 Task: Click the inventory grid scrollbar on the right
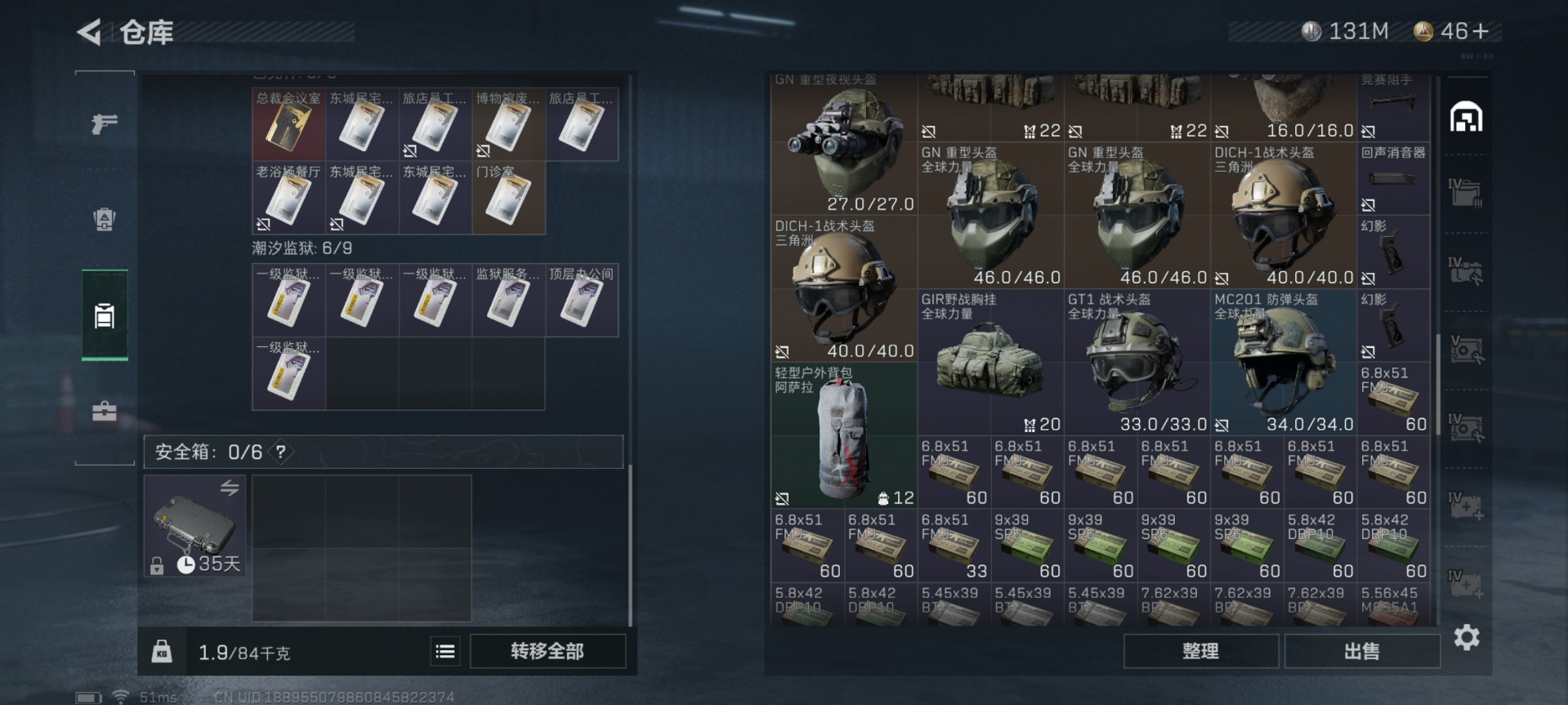1438,383
